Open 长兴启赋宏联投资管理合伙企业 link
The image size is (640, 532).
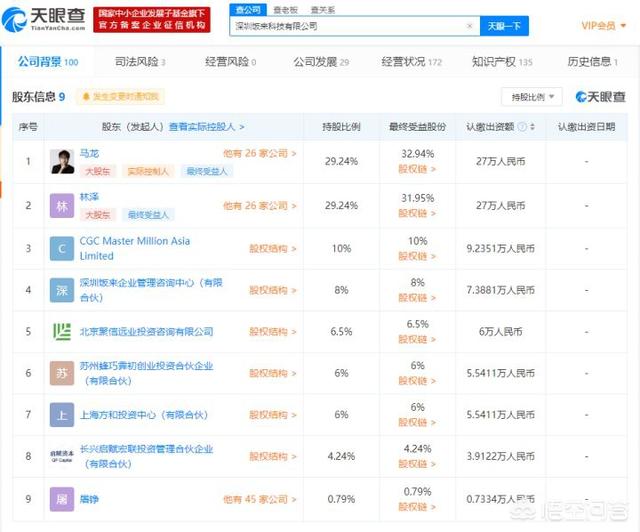(x=147, y=456)
